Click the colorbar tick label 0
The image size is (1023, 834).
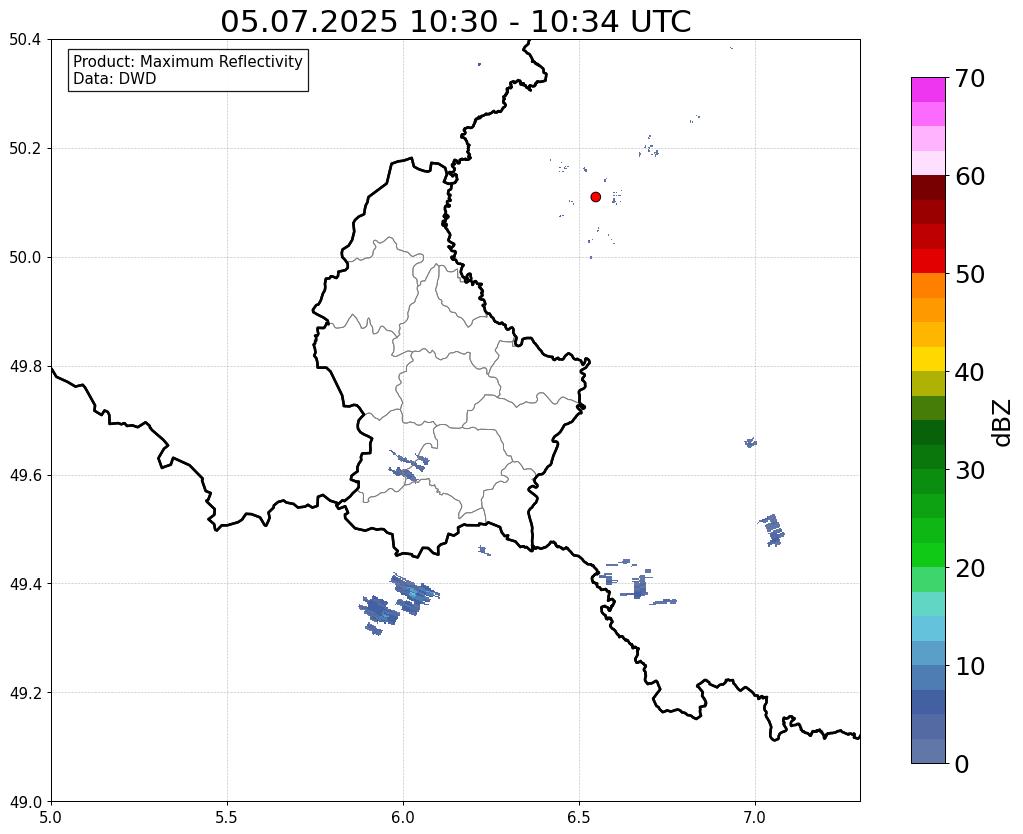tap(962, 764)
